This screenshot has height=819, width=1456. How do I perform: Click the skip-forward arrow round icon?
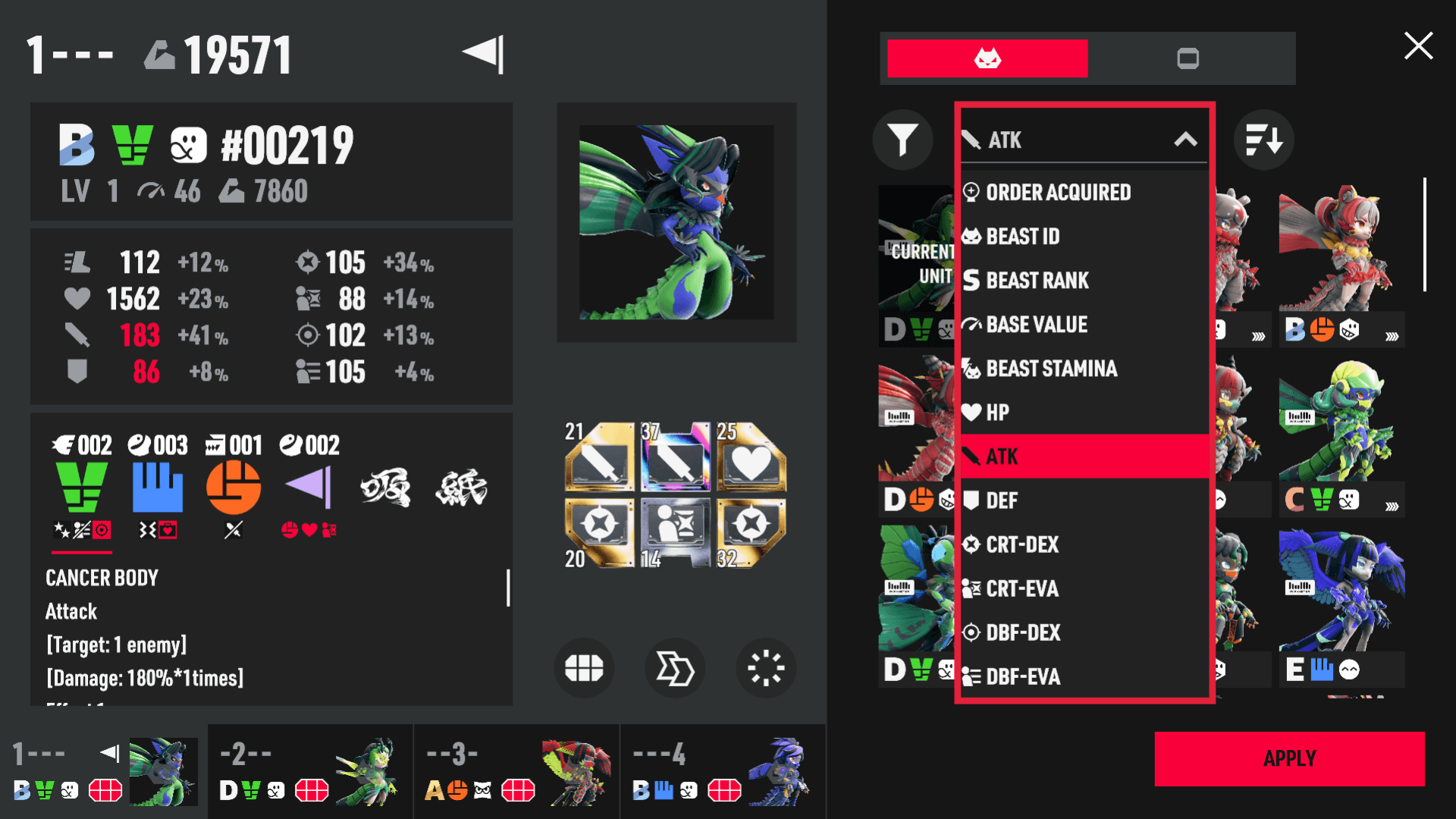pos(675,668)
